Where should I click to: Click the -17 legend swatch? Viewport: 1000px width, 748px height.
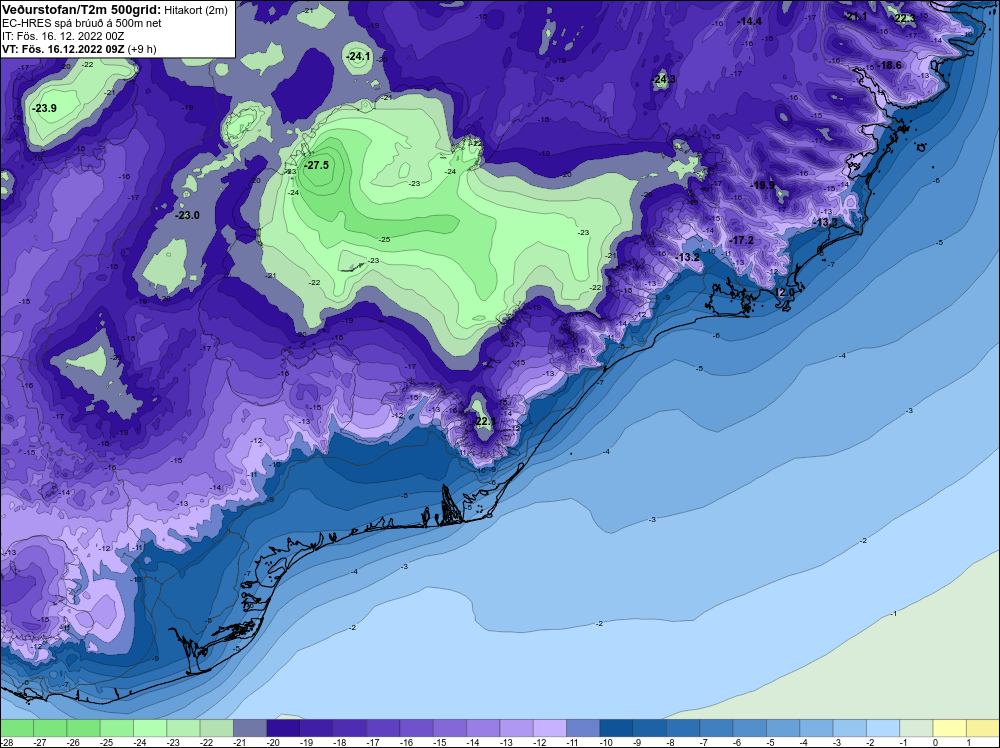(383, 728)
